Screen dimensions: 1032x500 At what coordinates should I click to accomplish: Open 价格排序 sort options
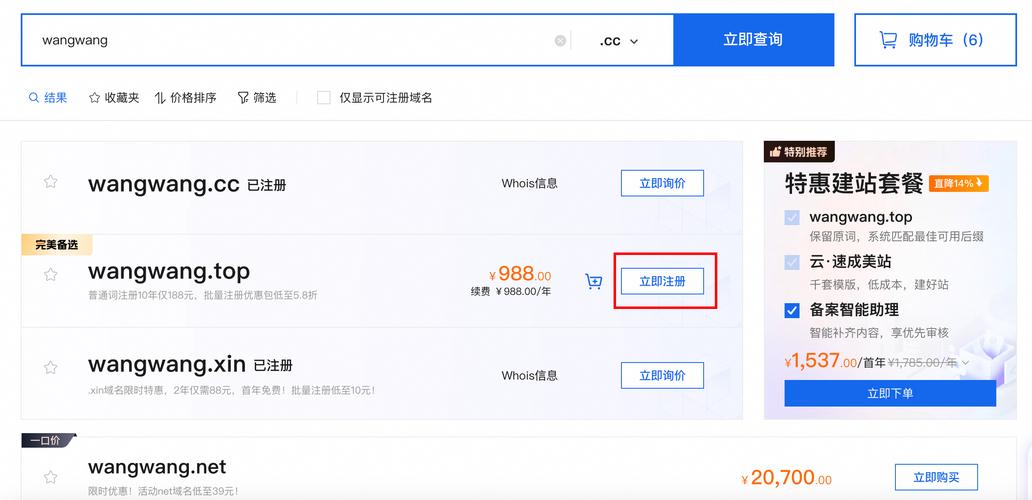coord(185,98)
